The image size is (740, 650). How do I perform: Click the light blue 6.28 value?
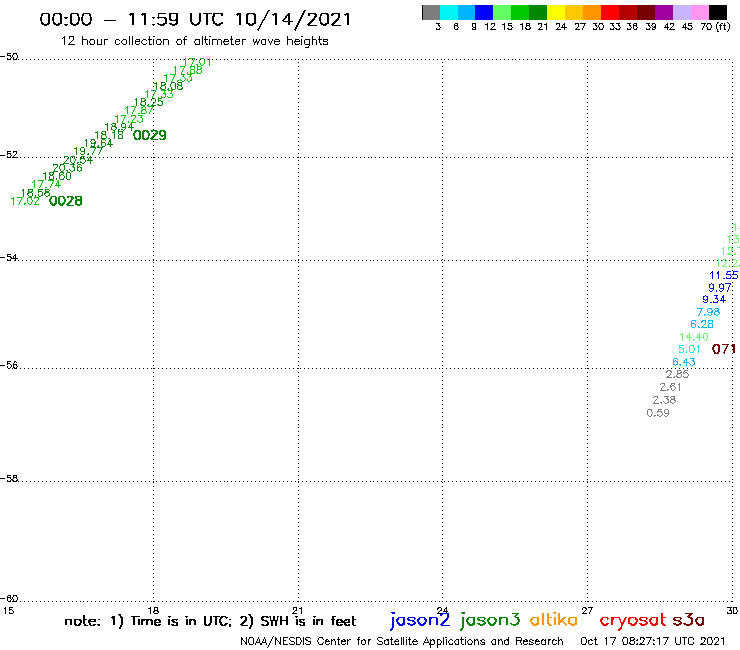coord(702,324)
